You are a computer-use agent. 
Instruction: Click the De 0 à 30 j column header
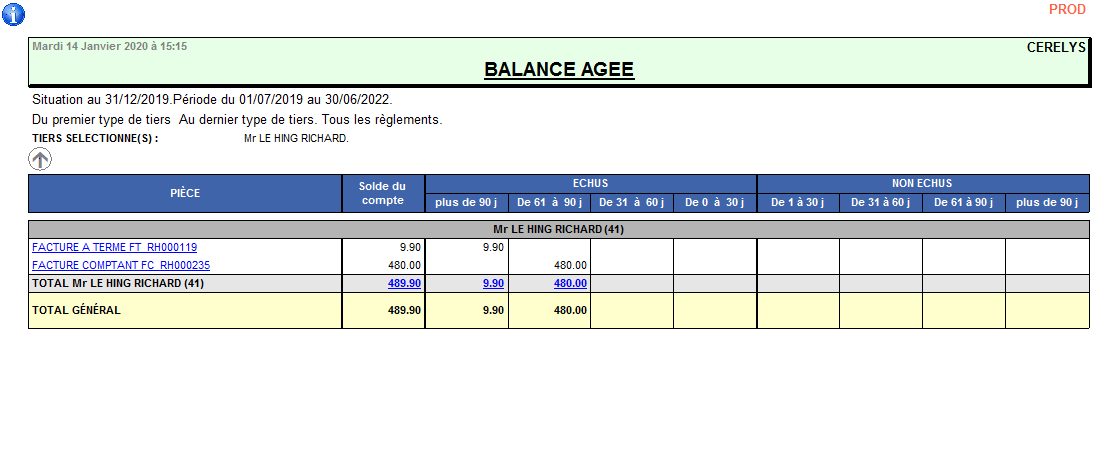coord(714,203)
